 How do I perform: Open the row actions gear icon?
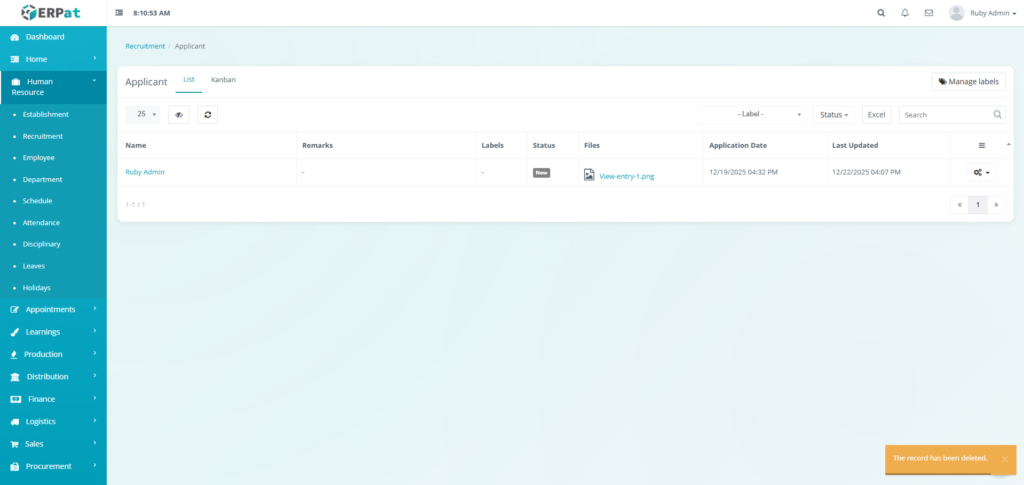click(982, 173)
